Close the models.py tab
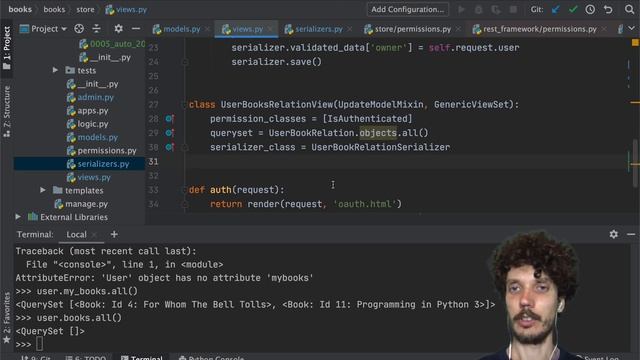The width and height of the screenshot is (640, 360). coord(207,29)
